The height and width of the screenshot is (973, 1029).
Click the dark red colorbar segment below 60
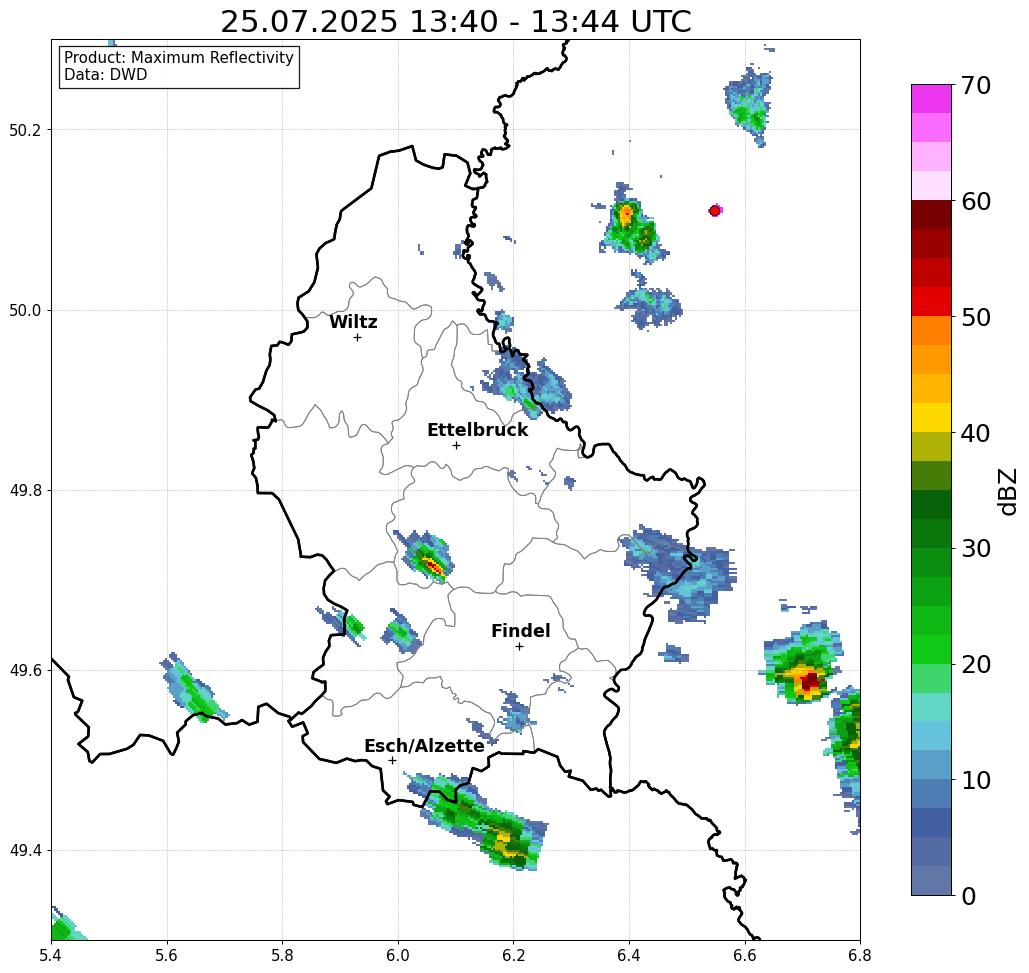click(931, 215)
